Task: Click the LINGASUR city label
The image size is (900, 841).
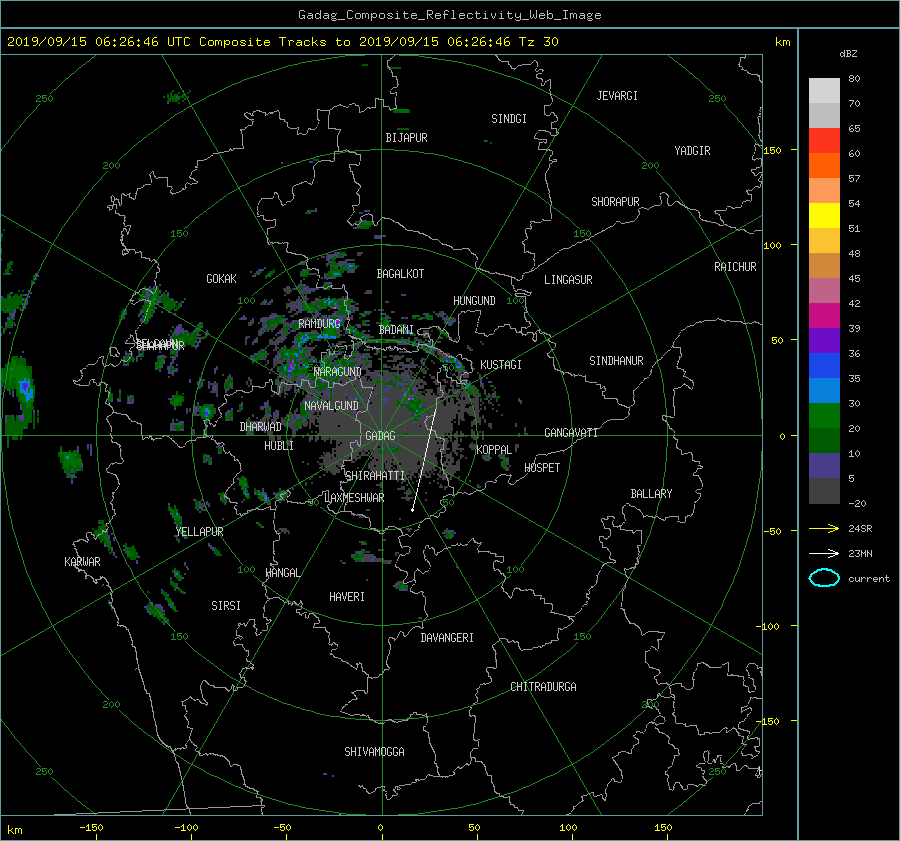Action: 568,280
